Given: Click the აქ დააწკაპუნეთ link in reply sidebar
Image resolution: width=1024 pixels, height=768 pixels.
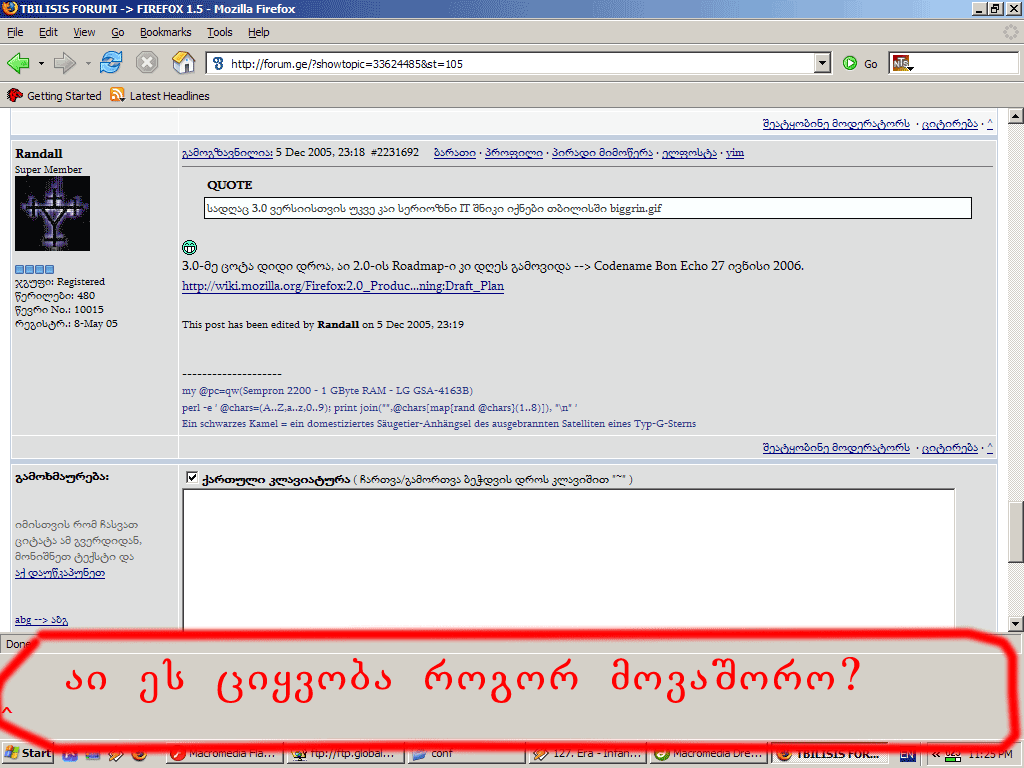Looking at the screenshot, I should [x=60, y=573].
